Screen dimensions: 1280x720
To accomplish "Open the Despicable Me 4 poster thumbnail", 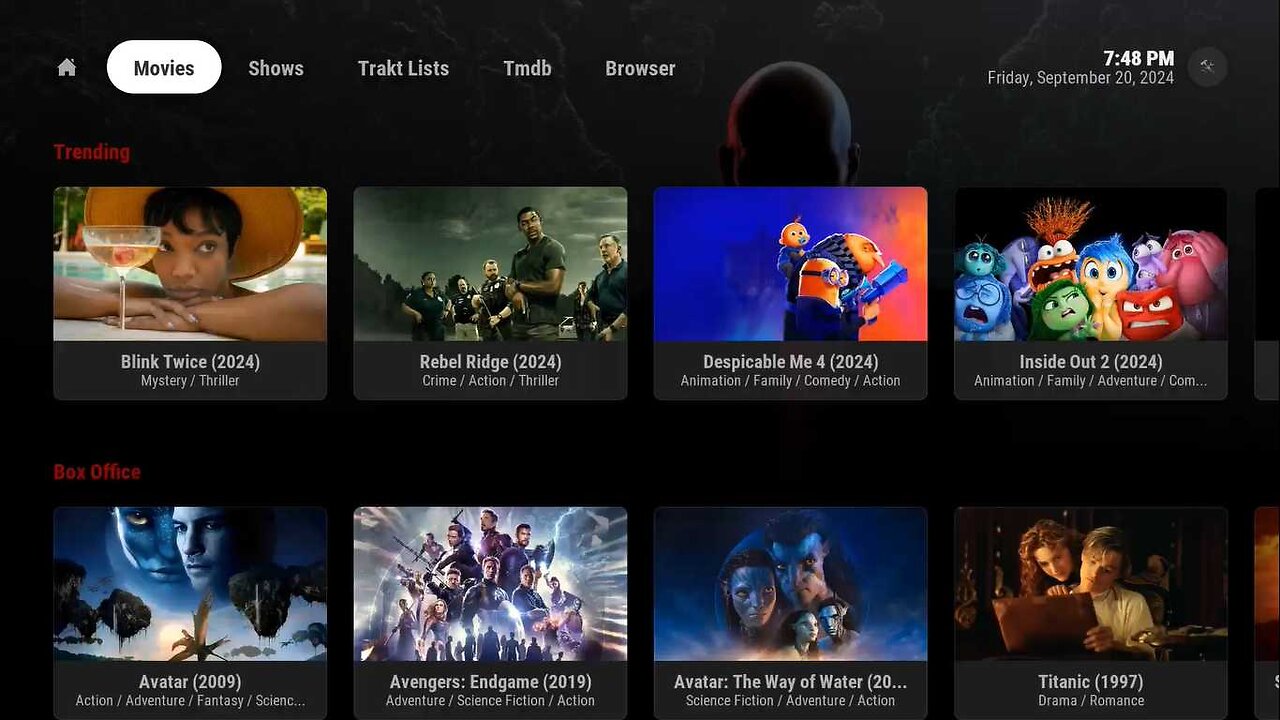I will [790, 264].
